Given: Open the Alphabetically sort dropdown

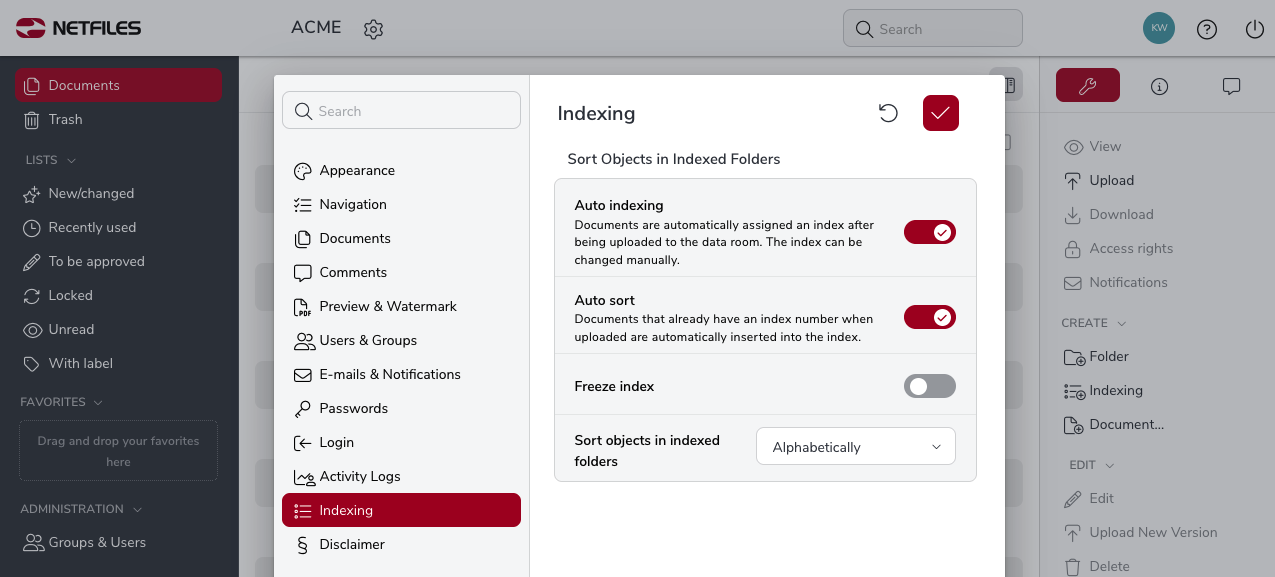Looking at the screenshot, I should pyautogui.click(x=856, y=447).
